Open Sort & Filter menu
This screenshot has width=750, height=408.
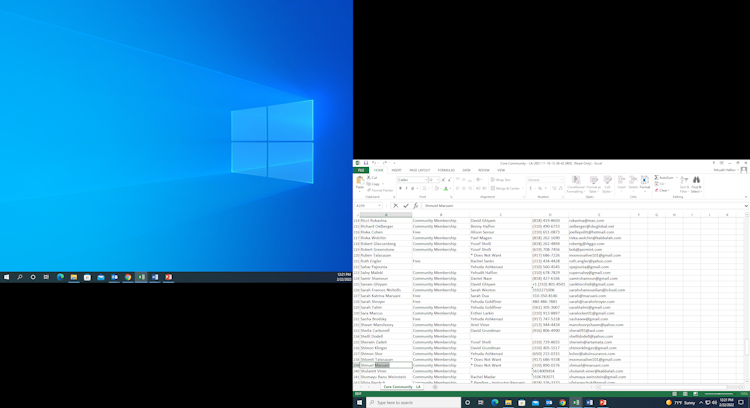pyautogui.click(x=684, y=184)
